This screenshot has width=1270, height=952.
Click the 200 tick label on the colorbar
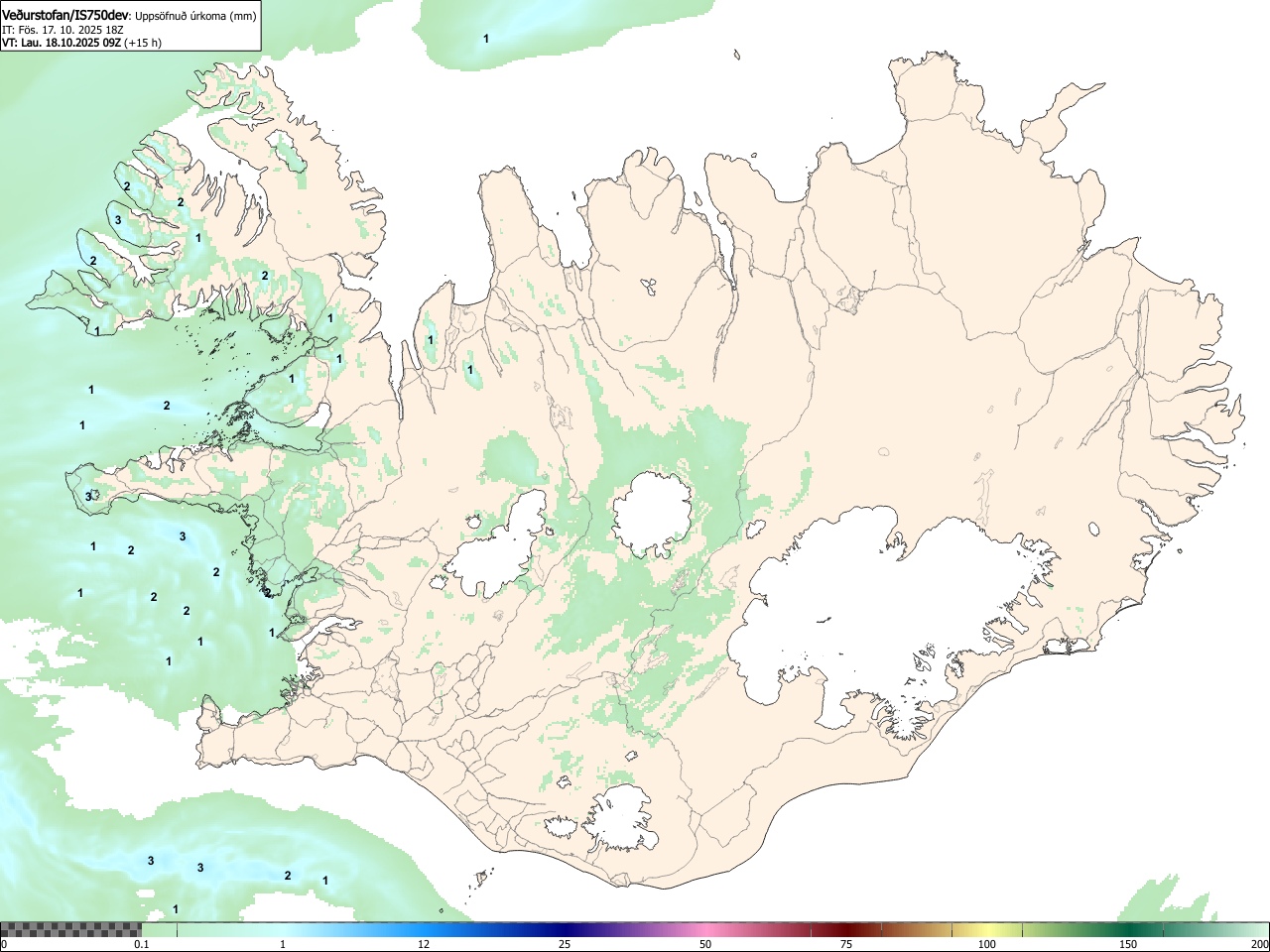pyautogui.click(x=1259, y=944)
